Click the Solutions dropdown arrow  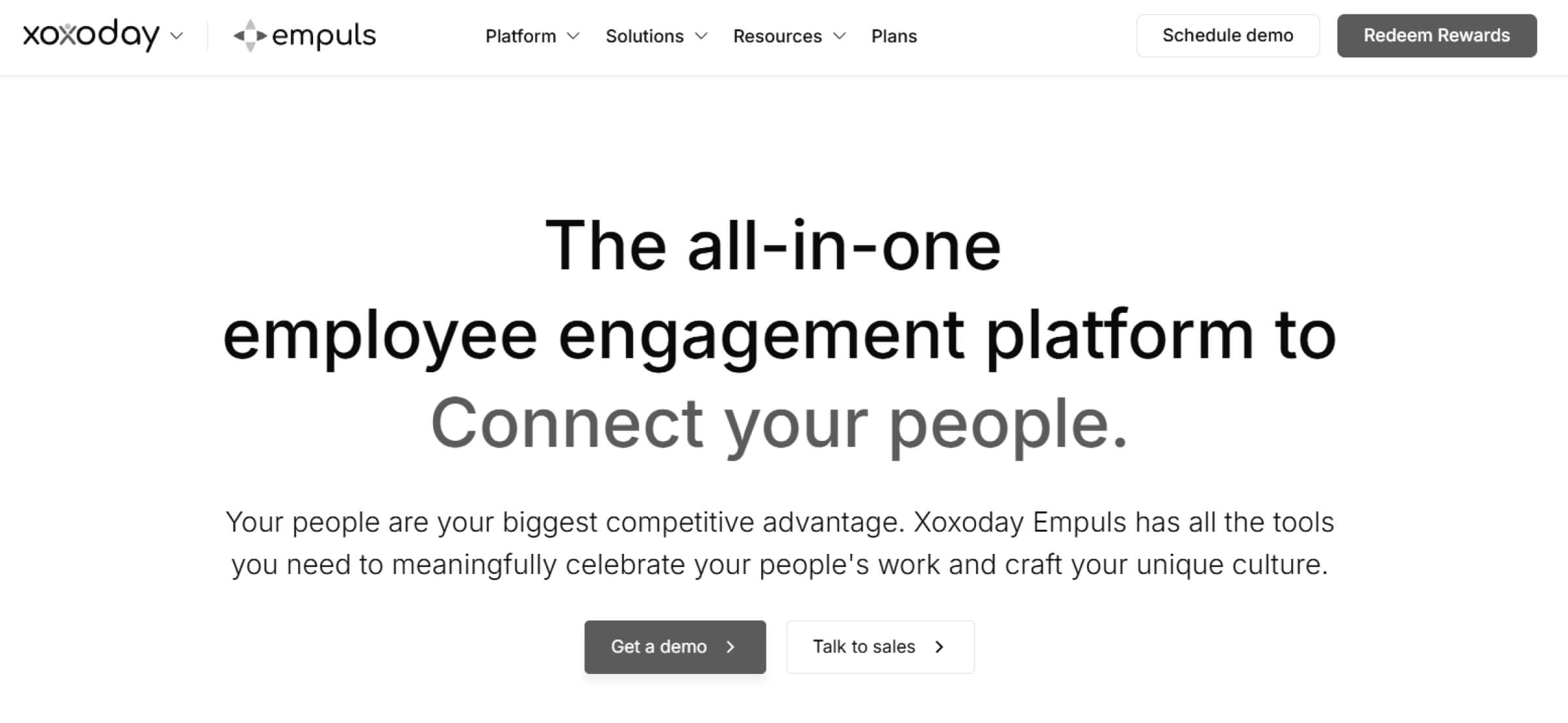701,36
